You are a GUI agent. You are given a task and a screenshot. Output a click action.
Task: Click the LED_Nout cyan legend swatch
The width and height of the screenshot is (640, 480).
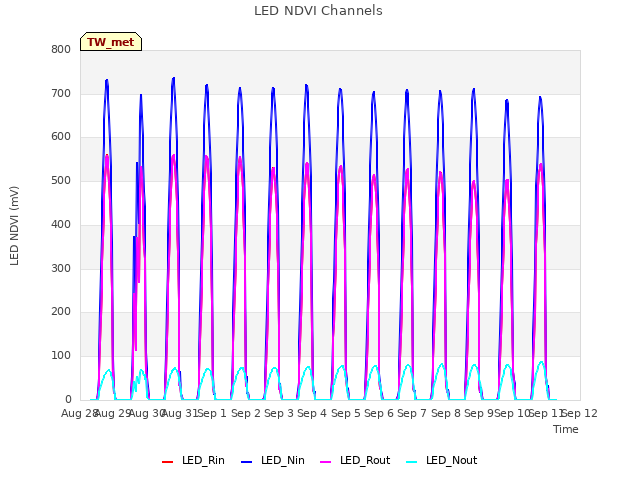[x=412, y=462]
